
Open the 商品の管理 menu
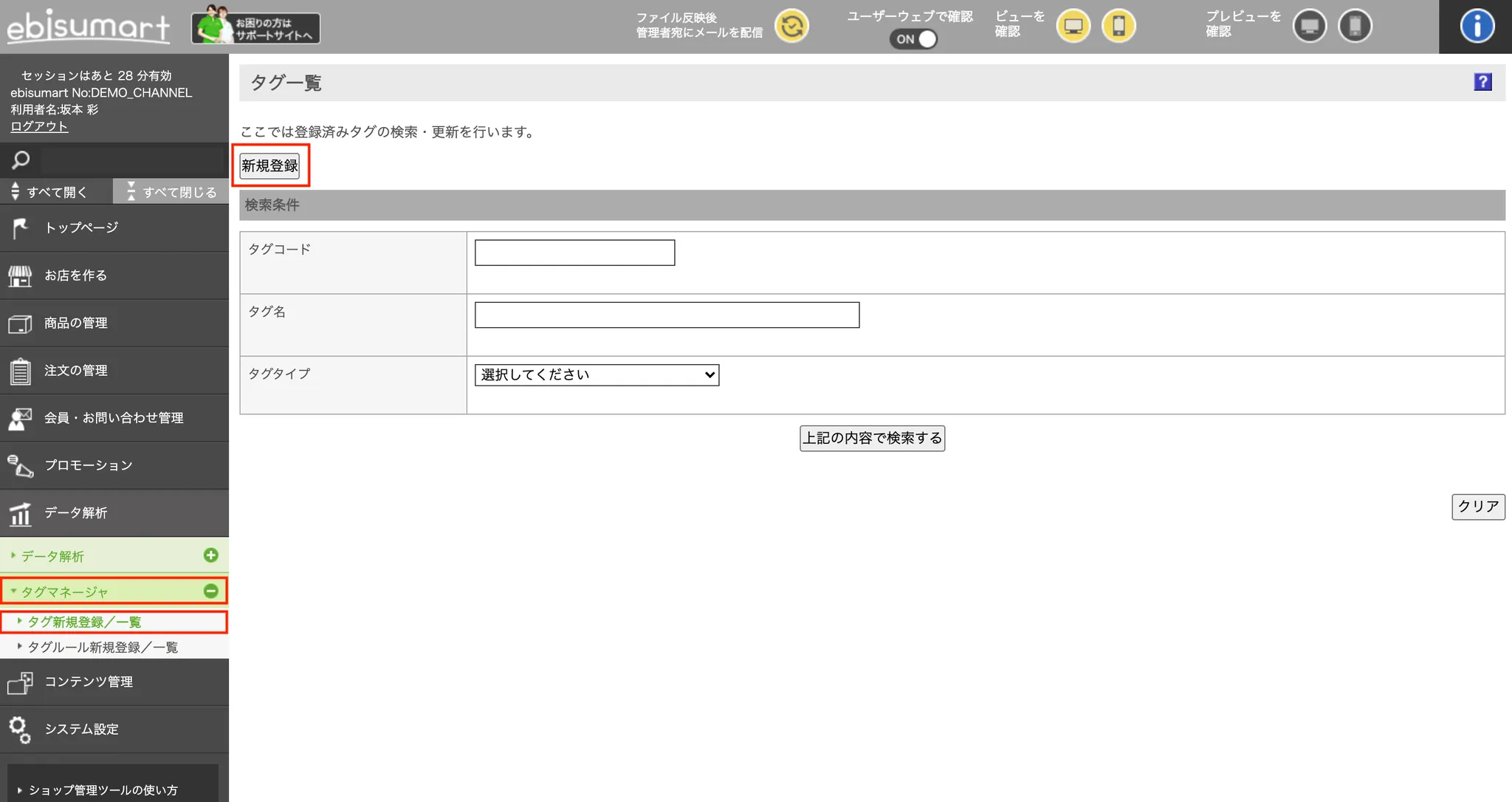pyautogui.click(x=75, y=323)
